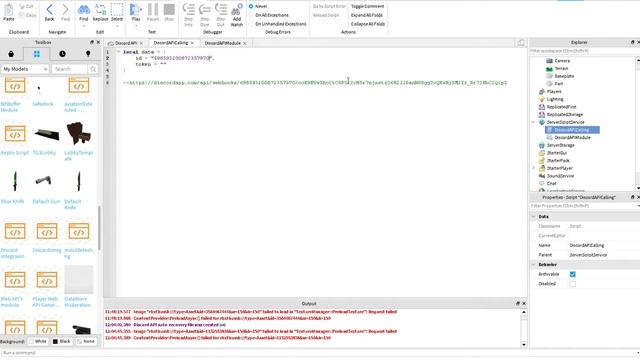The height and width of the screenshot is (360, 640).
Task: Undock the Output panel
Action: [x=518, y=303]
